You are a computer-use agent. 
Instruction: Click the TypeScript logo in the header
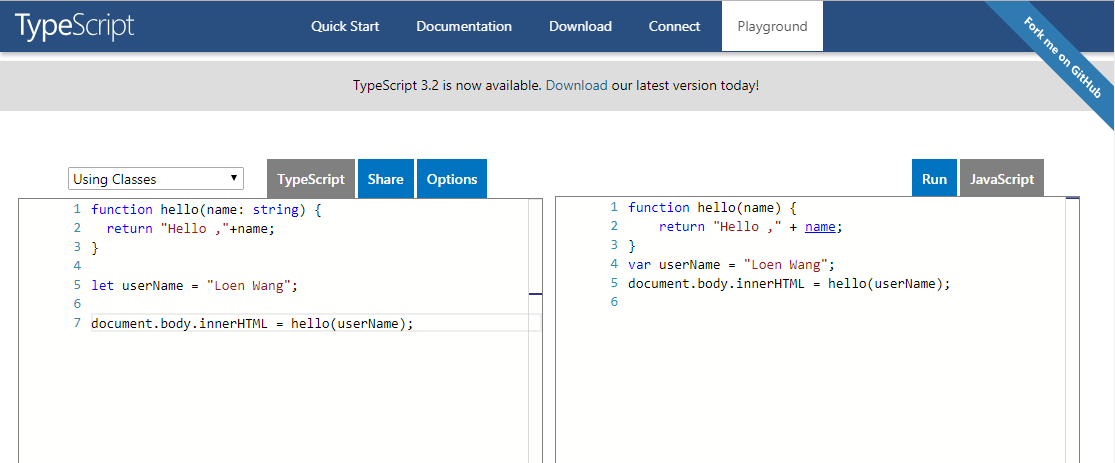point(74,26)
